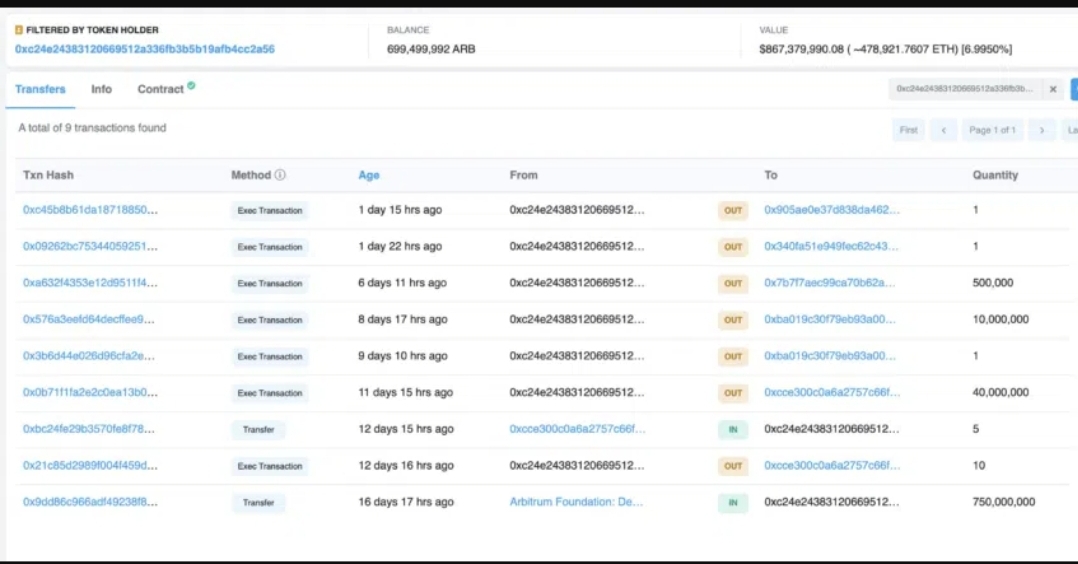The image size is (1078, 564).
Task: Select the 10,000,000 quantity value
Action: (x=1000, y=319)
